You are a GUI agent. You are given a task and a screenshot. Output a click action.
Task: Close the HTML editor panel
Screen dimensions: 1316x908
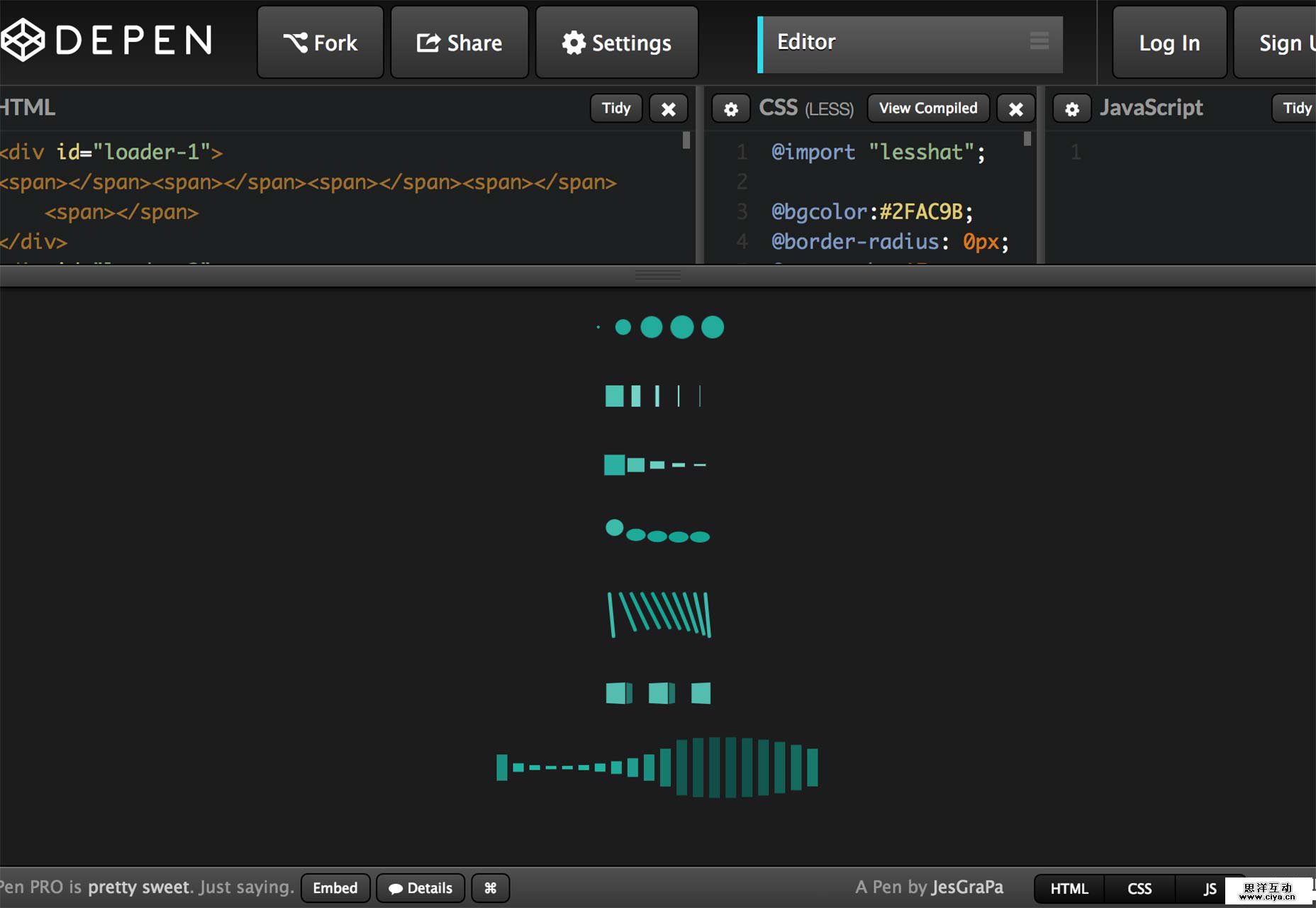[668, 109]
